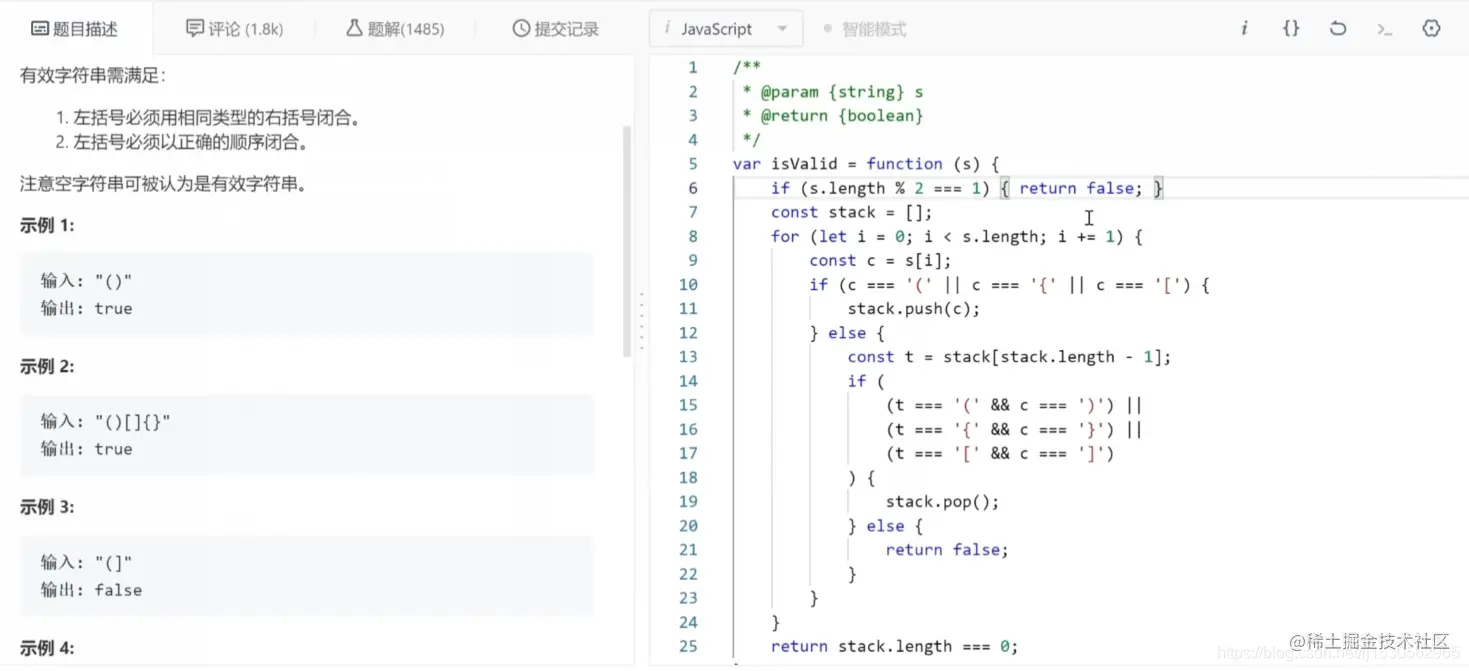Click the description panel vertical scrollbar

[x=627, y=240]
